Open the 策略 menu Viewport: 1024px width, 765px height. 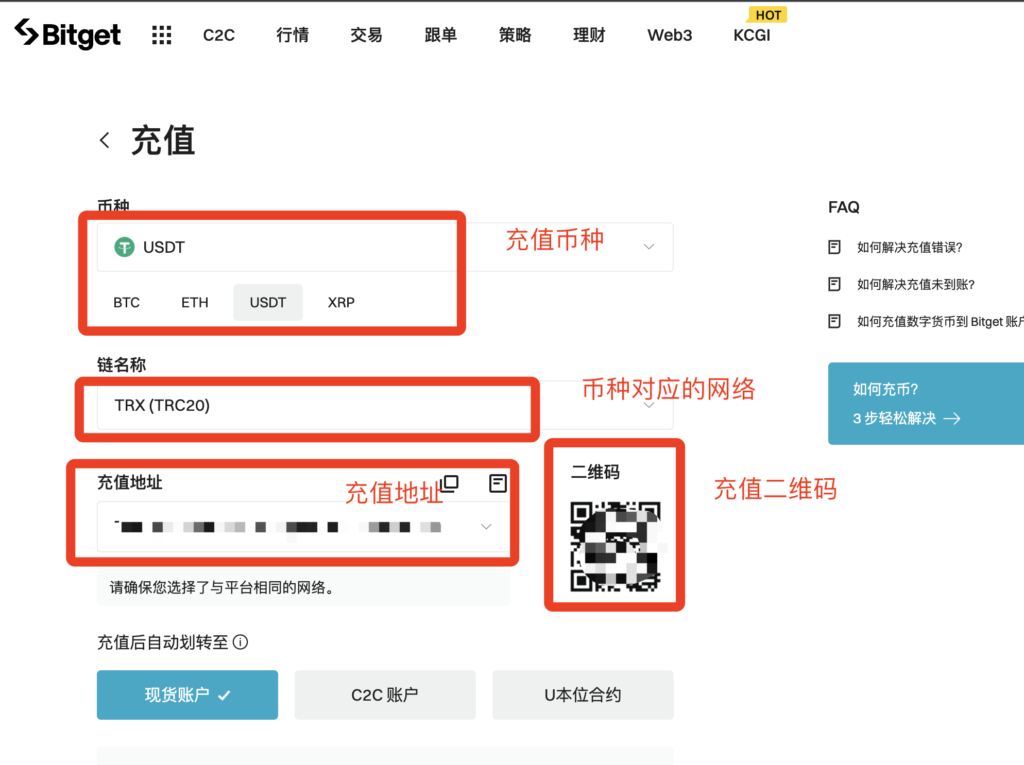point(515,35)
